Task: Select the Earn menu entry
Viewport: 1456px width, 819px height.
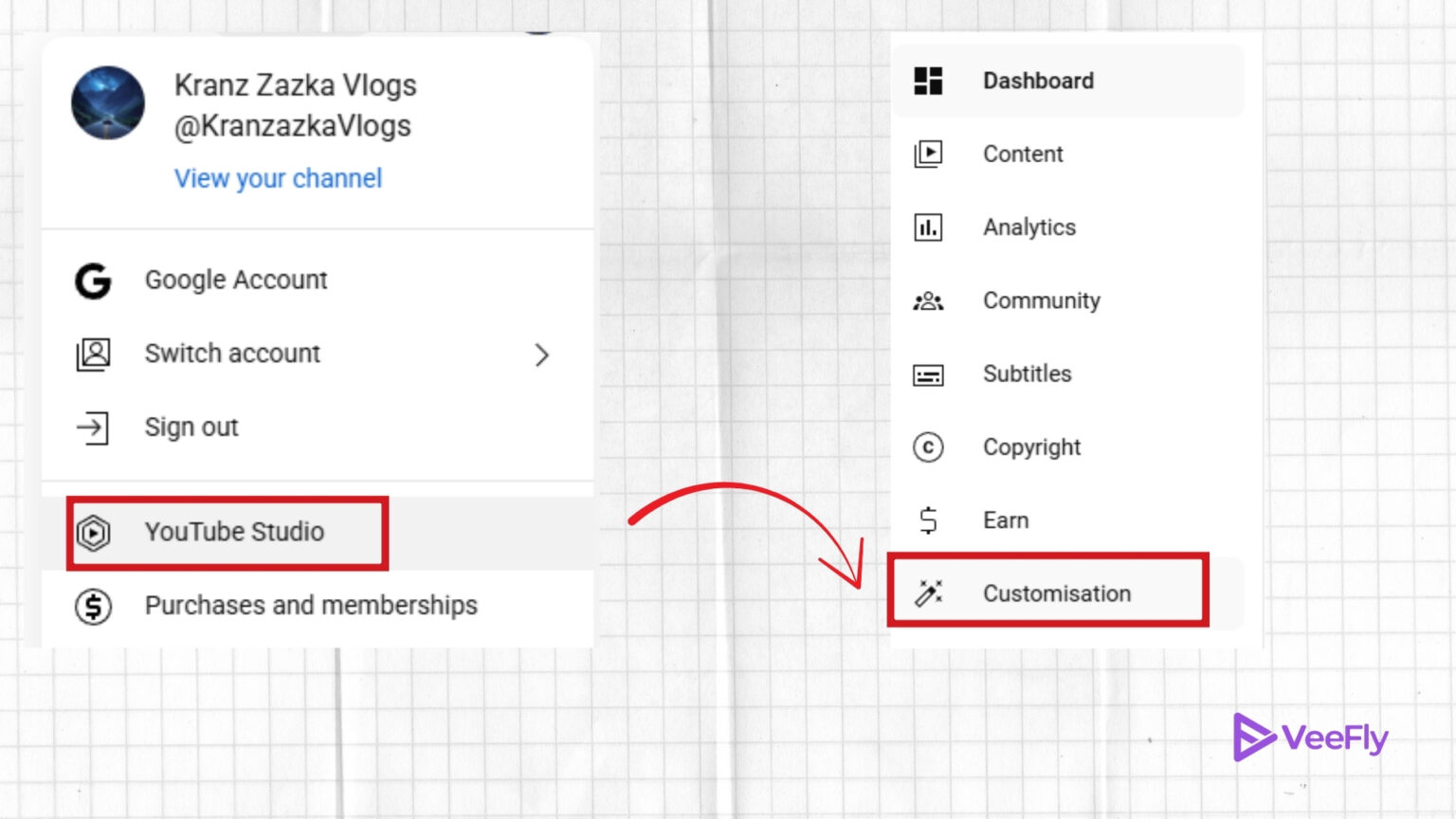Action: (1006, 519)
